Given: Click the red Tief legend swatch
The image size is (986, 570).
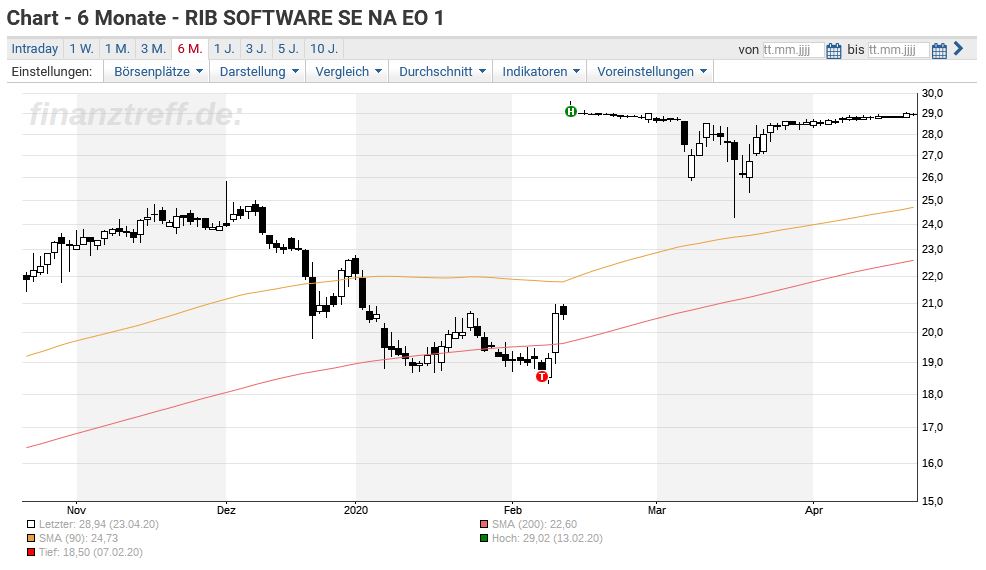Looking at the screenshot, I should tap(31, 552).
